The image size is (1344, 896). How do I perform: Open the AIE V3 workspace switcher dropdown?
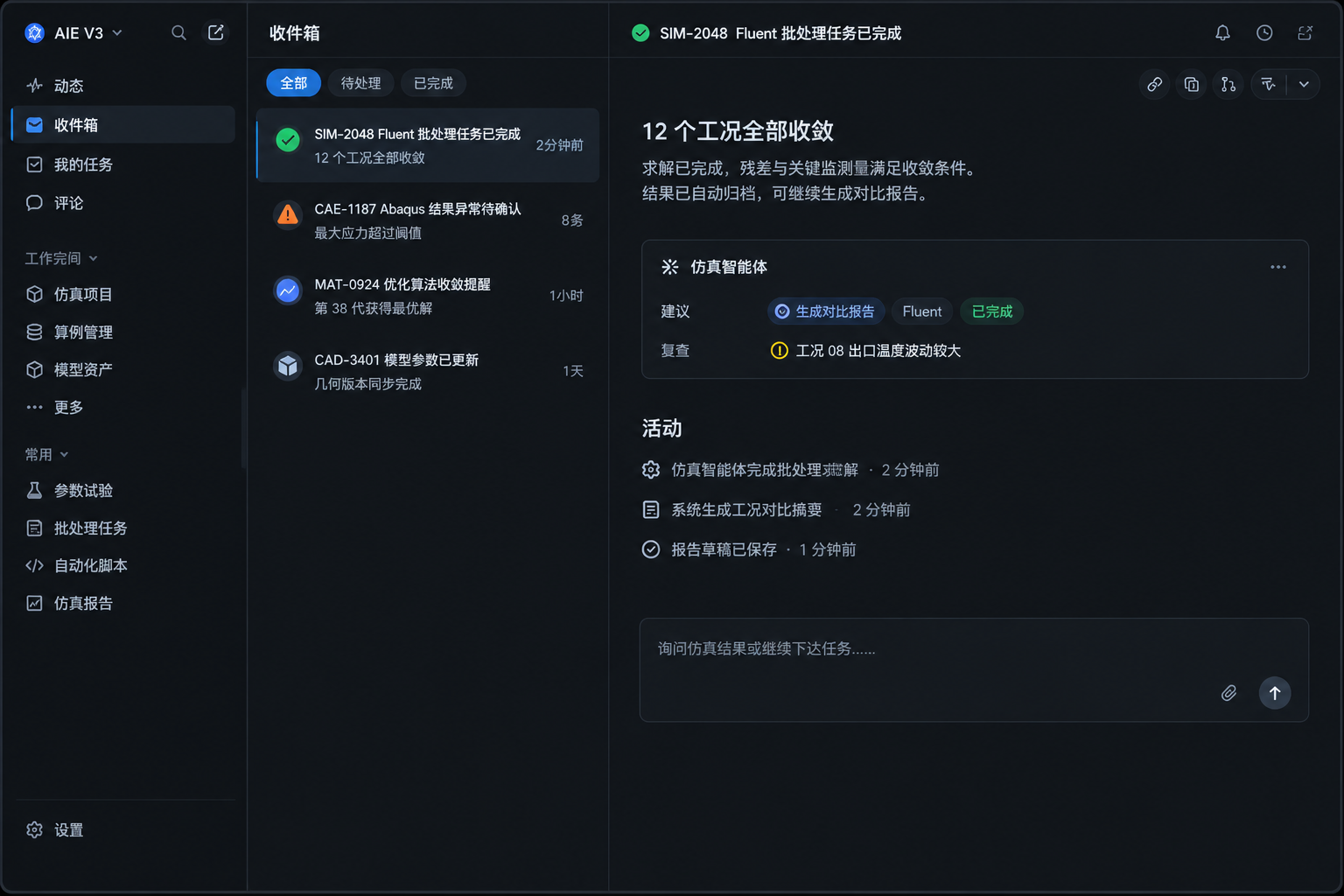pos(74,33)
